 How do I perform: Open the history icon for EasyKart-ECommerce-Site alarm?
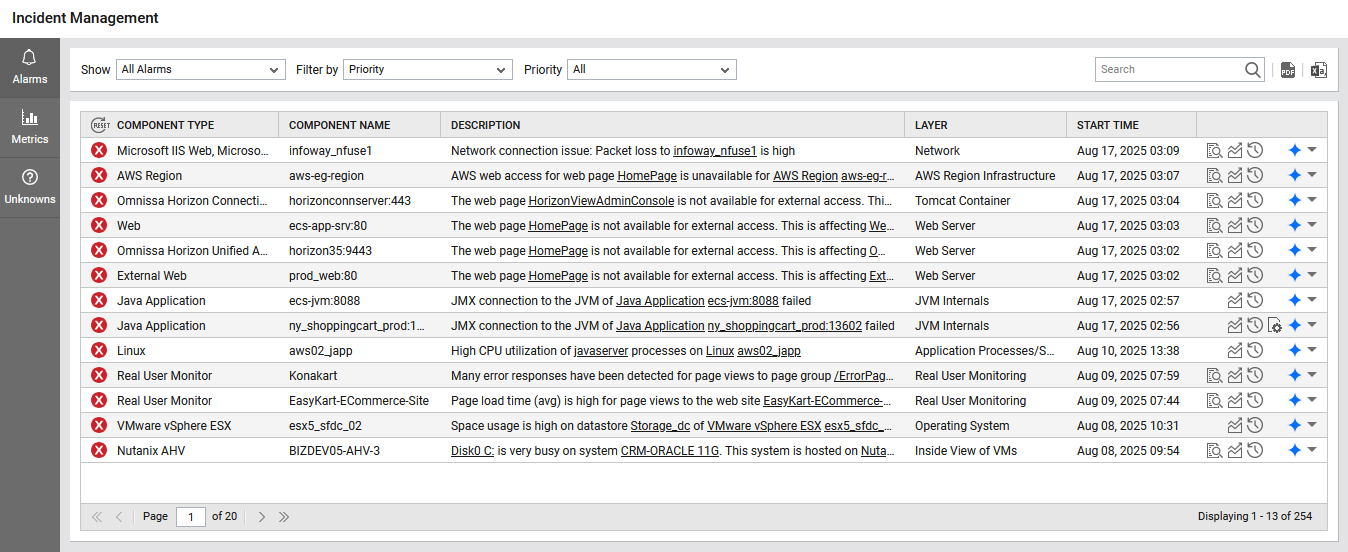click(x=1255, y=401)
